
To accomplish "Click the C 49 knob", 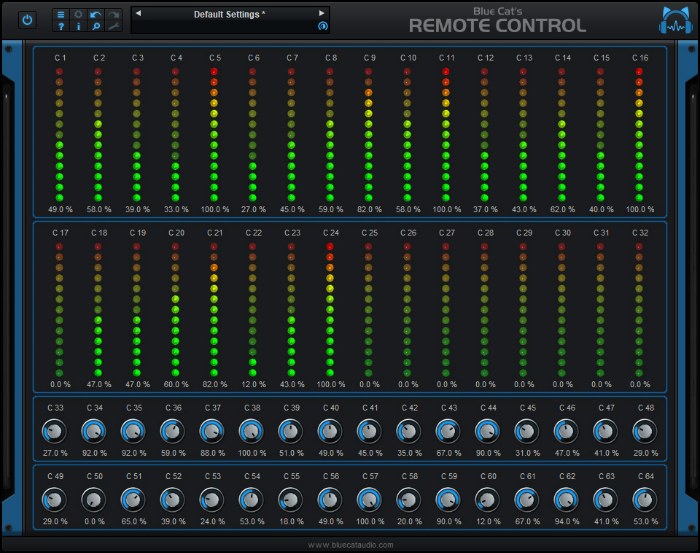I will point(54,500).
